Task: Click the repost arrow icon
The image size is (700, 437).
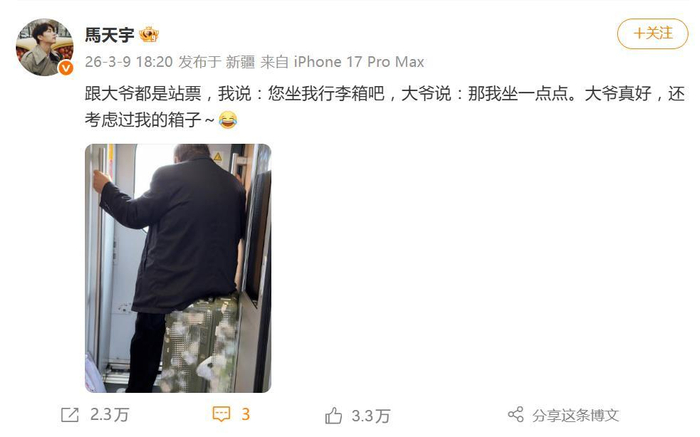Action: click(70, 415)
